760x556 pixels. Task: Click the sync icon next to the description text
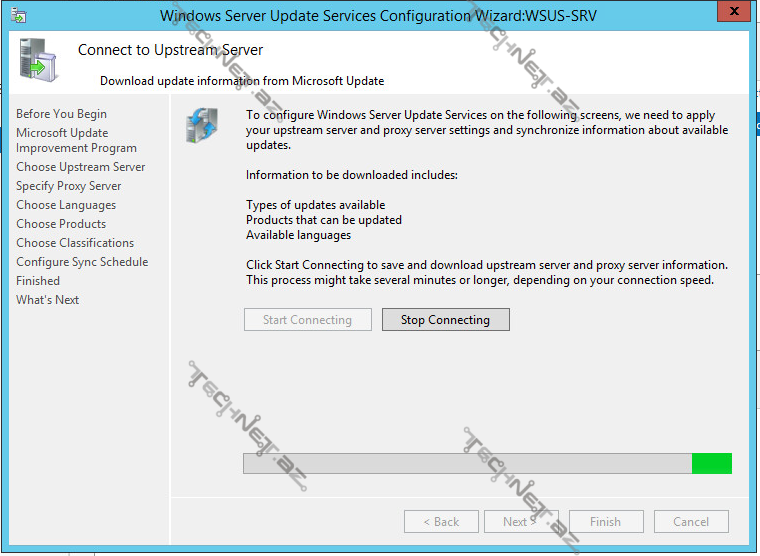pos(203,128)
